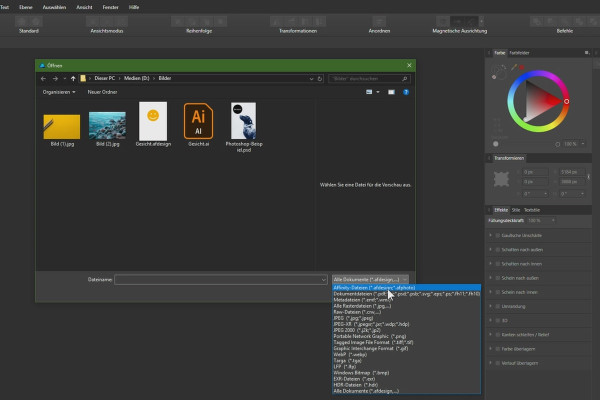Screen dimensions: 600x400
Task: Click inside the color wheel saturation triangle
Action: [x=540, y=100]
